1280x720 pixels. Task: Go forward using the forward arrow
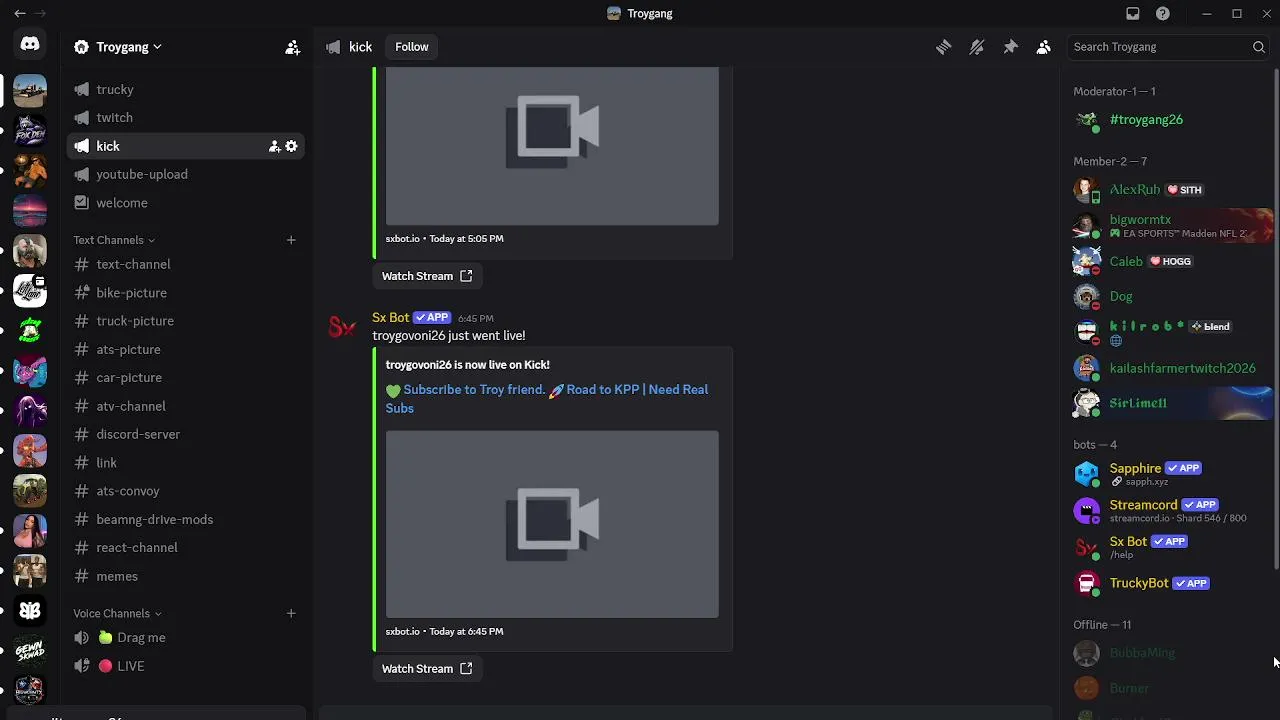pyautogui.click(x=41, y=14)
